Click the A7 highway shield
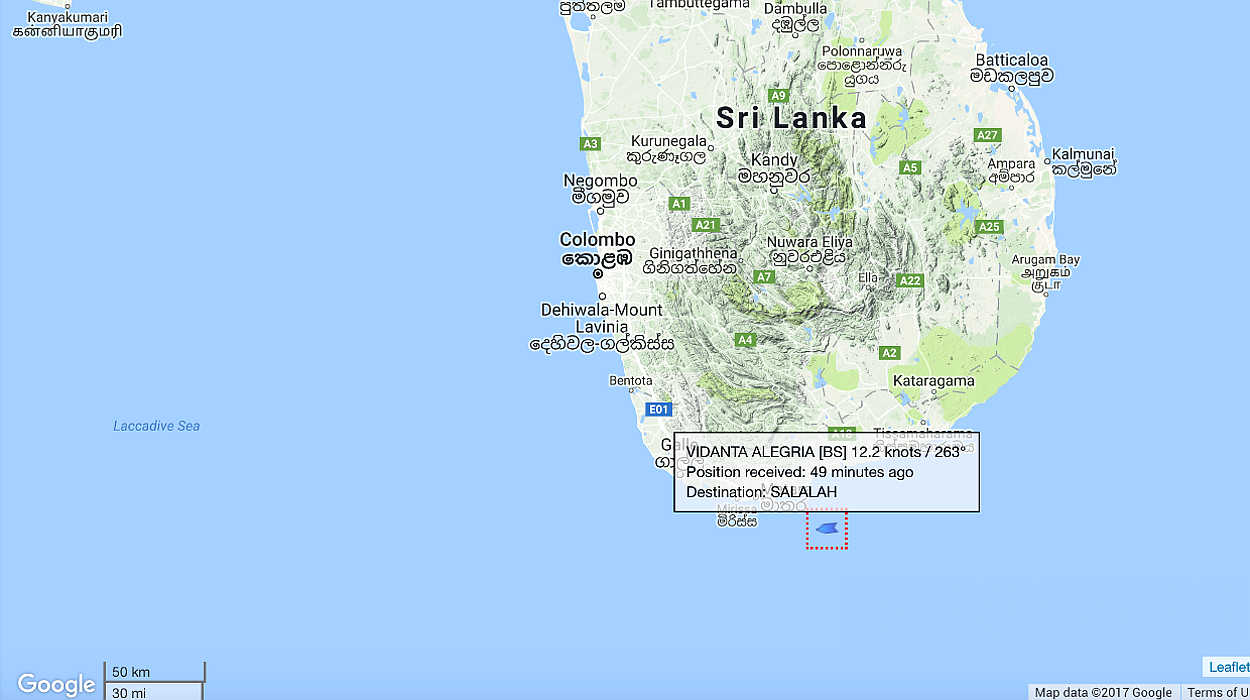 tap(764, 277)
